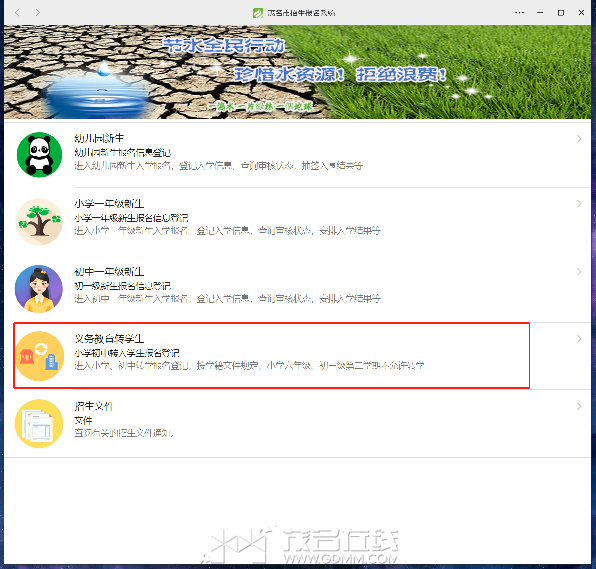Click the forward arrow in title bar
The height and width of the screenshot is (569, 596).
[37, 13]
